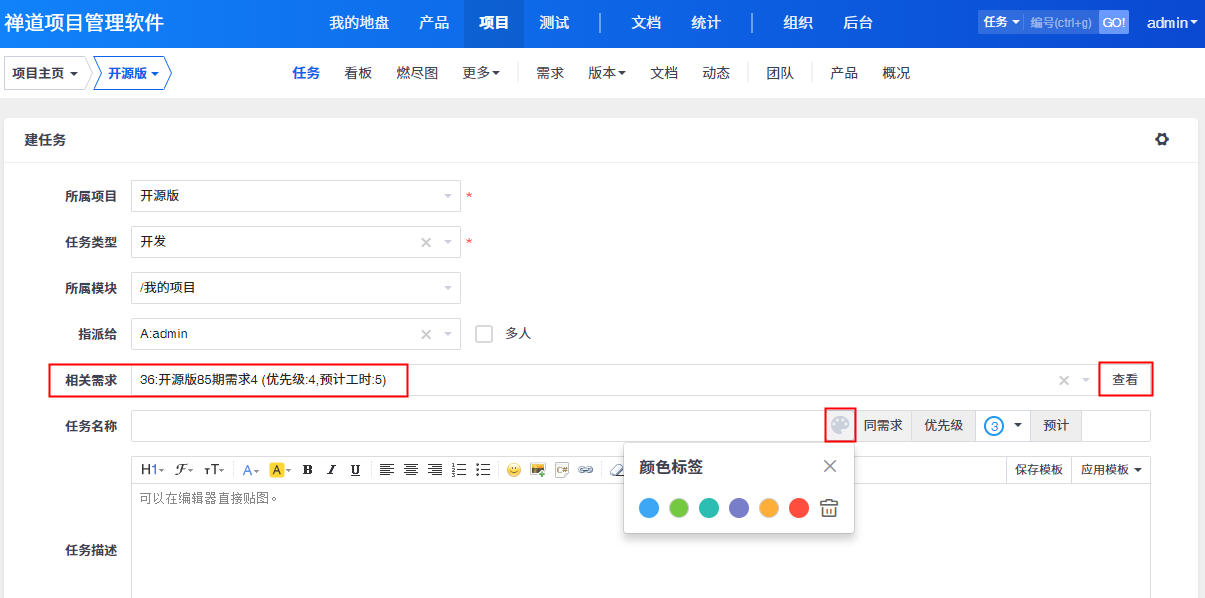The width and height of the screenshot is (1205, 598).
Task: Open the font family menu in editor
Action: coord(184,469)
